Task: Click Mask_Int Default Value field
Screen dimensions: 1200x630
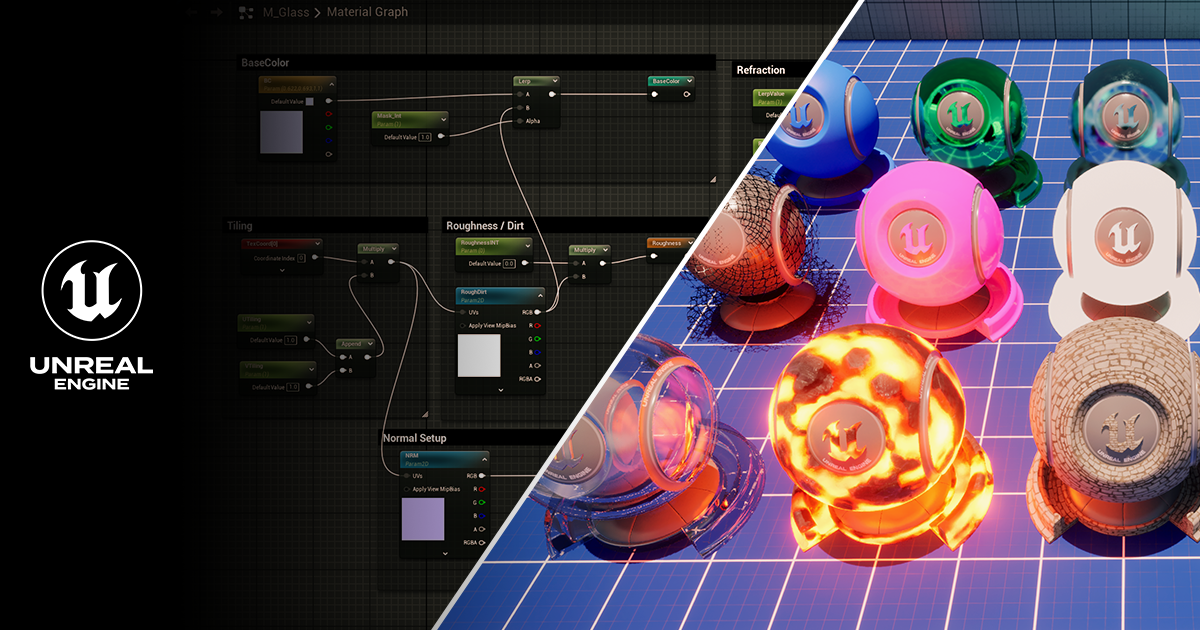Action: point(424,137)
